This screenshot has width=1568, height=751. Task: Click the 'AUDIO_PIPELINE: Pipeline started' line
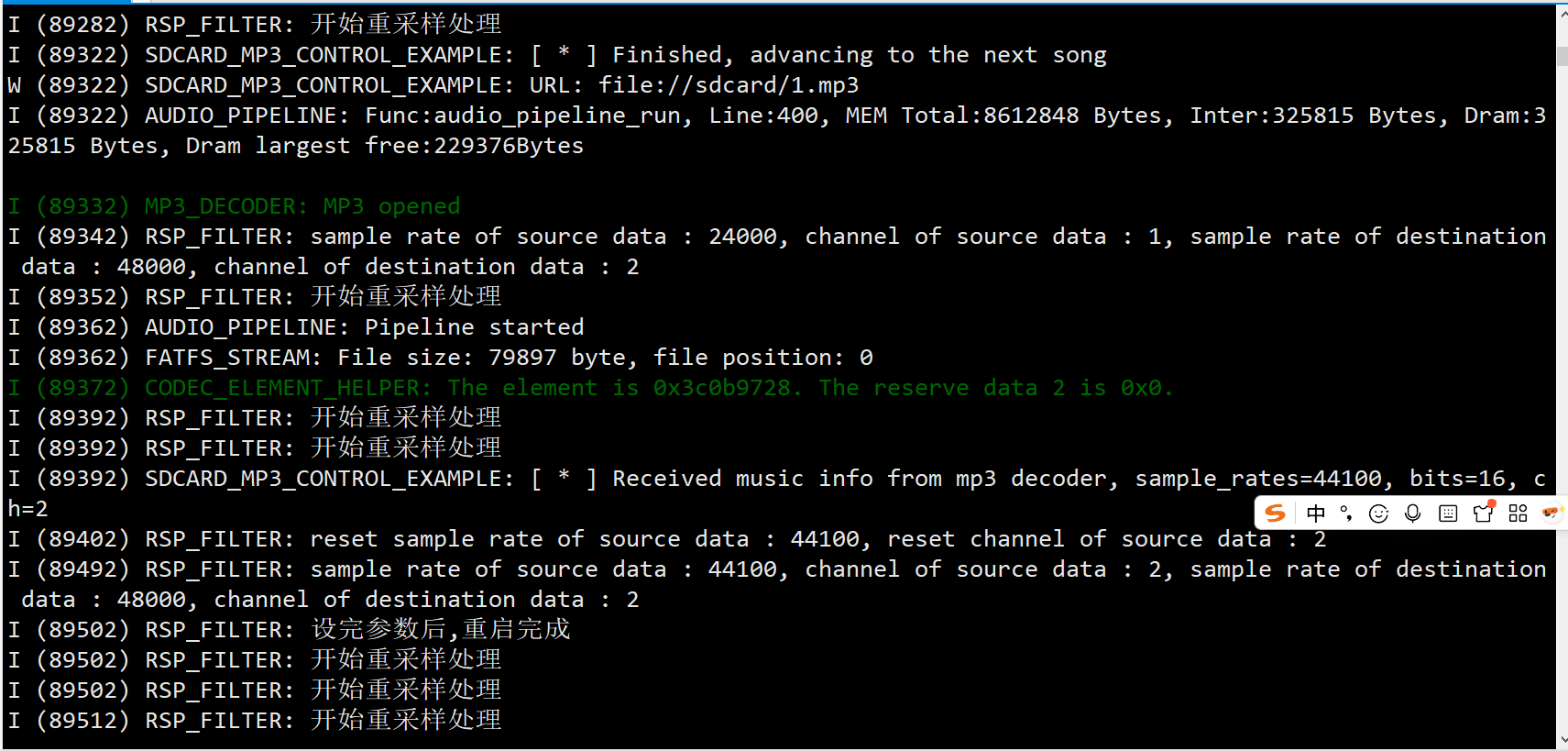pyautogui.click(x=296, y=327)
